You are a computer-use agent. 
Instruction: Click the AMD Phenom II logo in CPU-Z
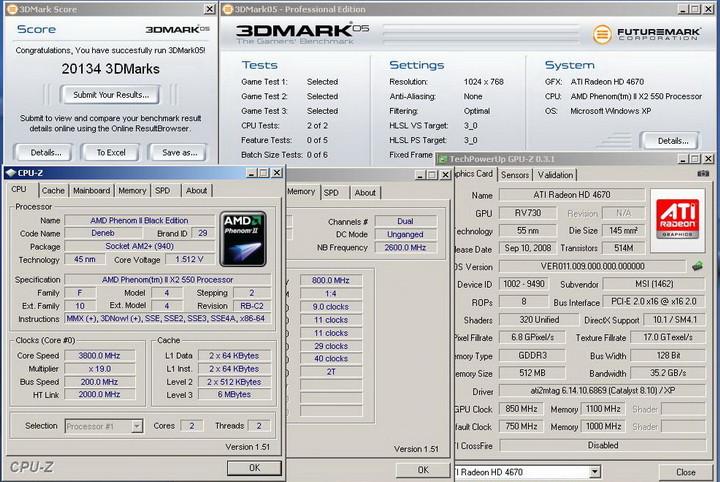click(x=243, y=239)
